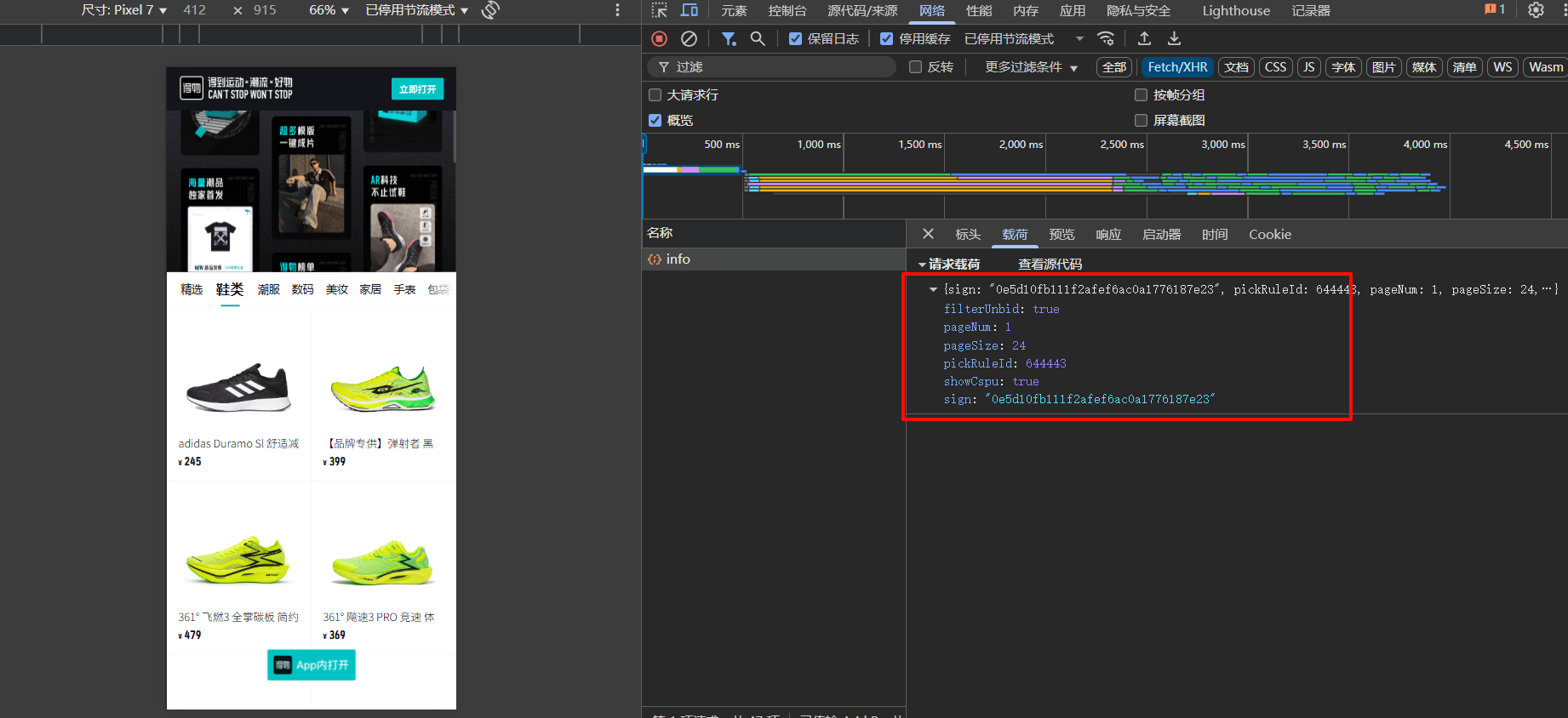Open the 性能 panel tab

click(x=979, y=10)
